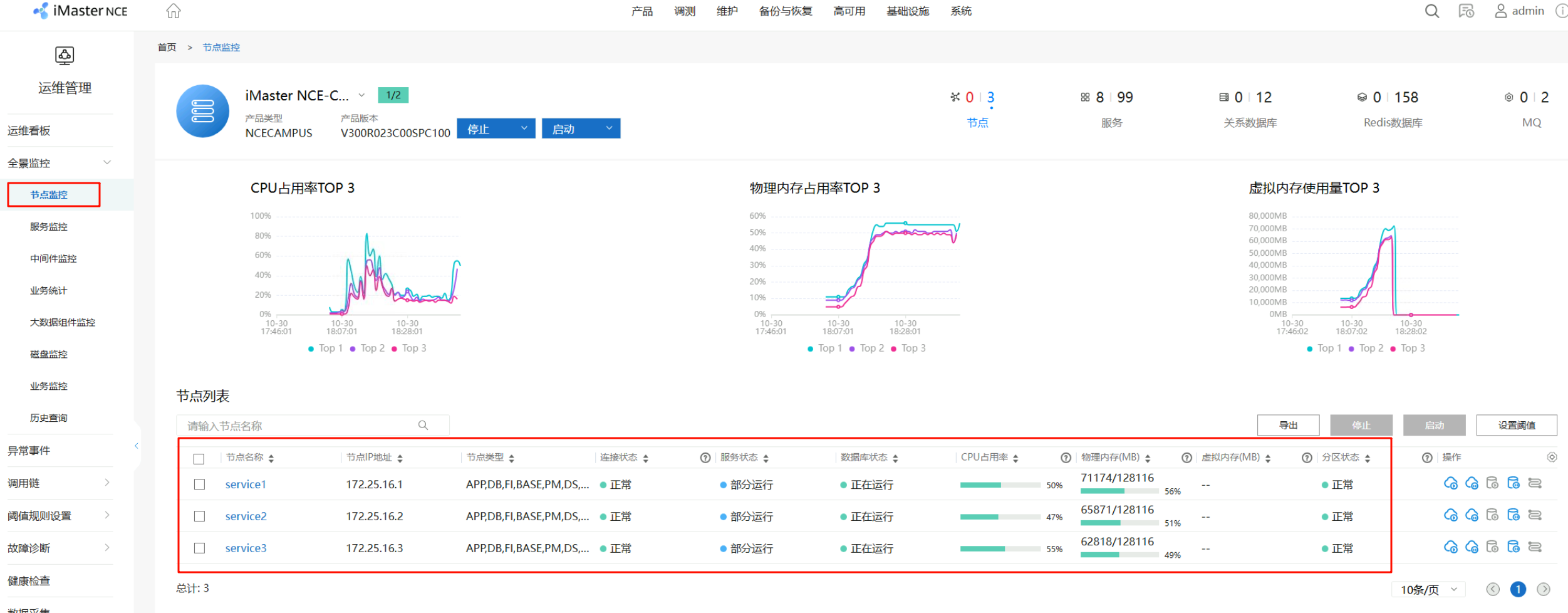Click help icon beside CPU占用率 column
This screenshot has height=613, width=1568.
tap(1066, 458)
